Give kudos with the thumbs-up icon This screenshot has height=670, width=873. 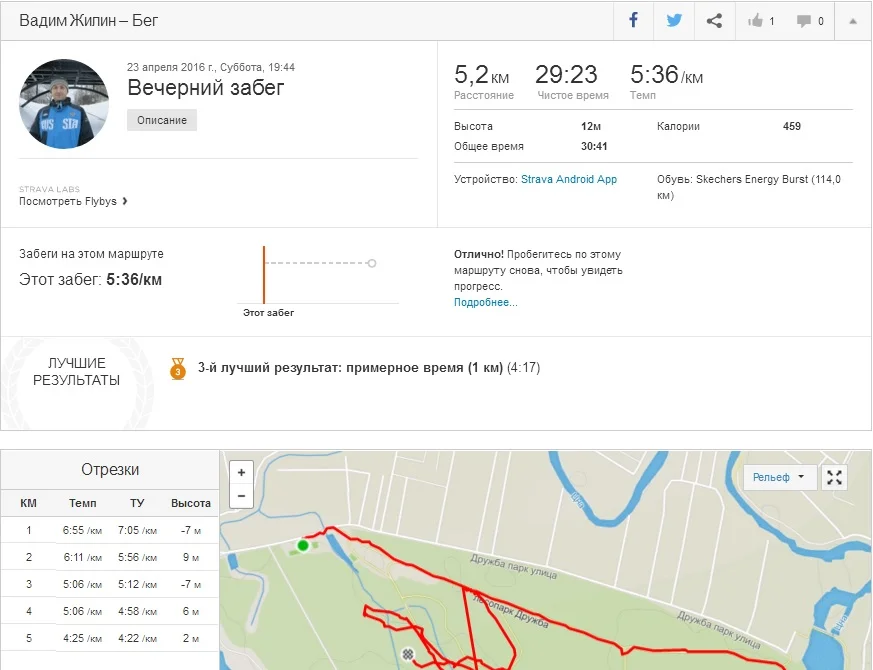point(762,21)
